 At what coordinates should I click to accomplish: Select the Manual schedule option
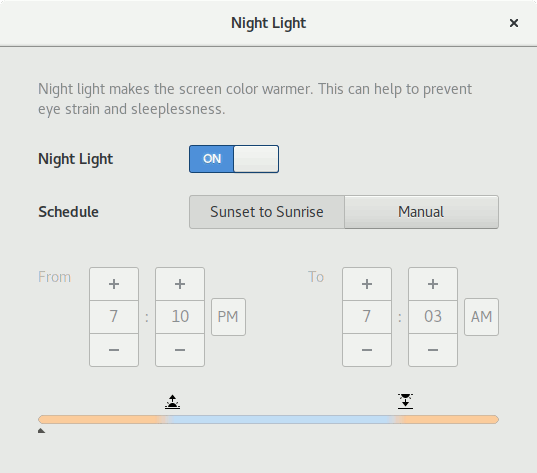click(421, 212)
